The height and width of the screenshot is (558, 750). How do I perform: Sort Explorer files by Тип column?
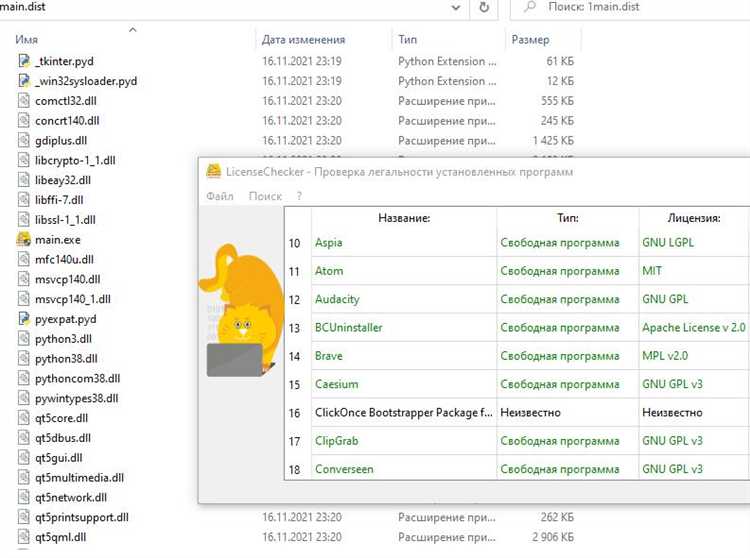(408, 40)
